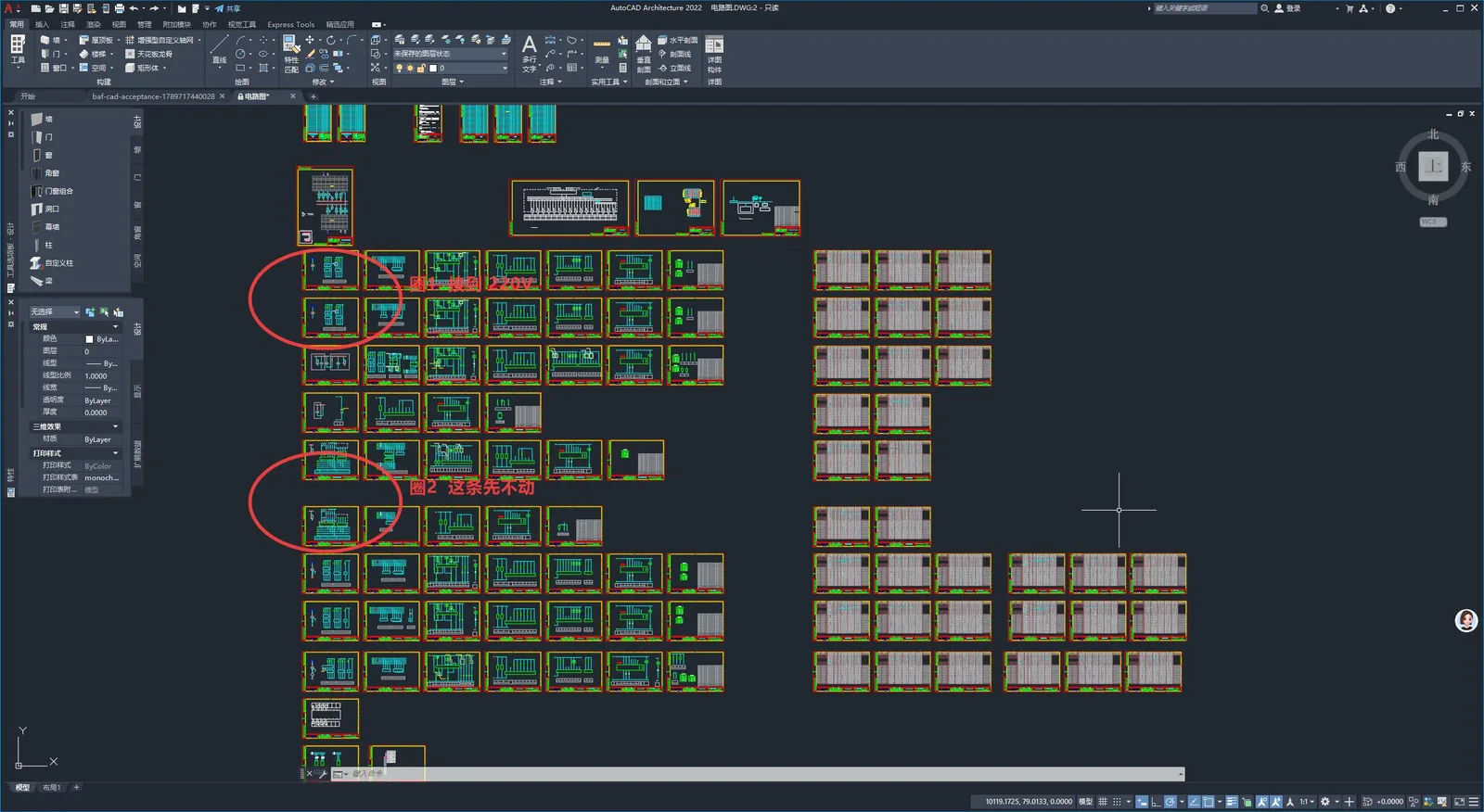Toggle snap mode in status bar
Viewport: 1484px width, 812px height.
point(1117,802)
